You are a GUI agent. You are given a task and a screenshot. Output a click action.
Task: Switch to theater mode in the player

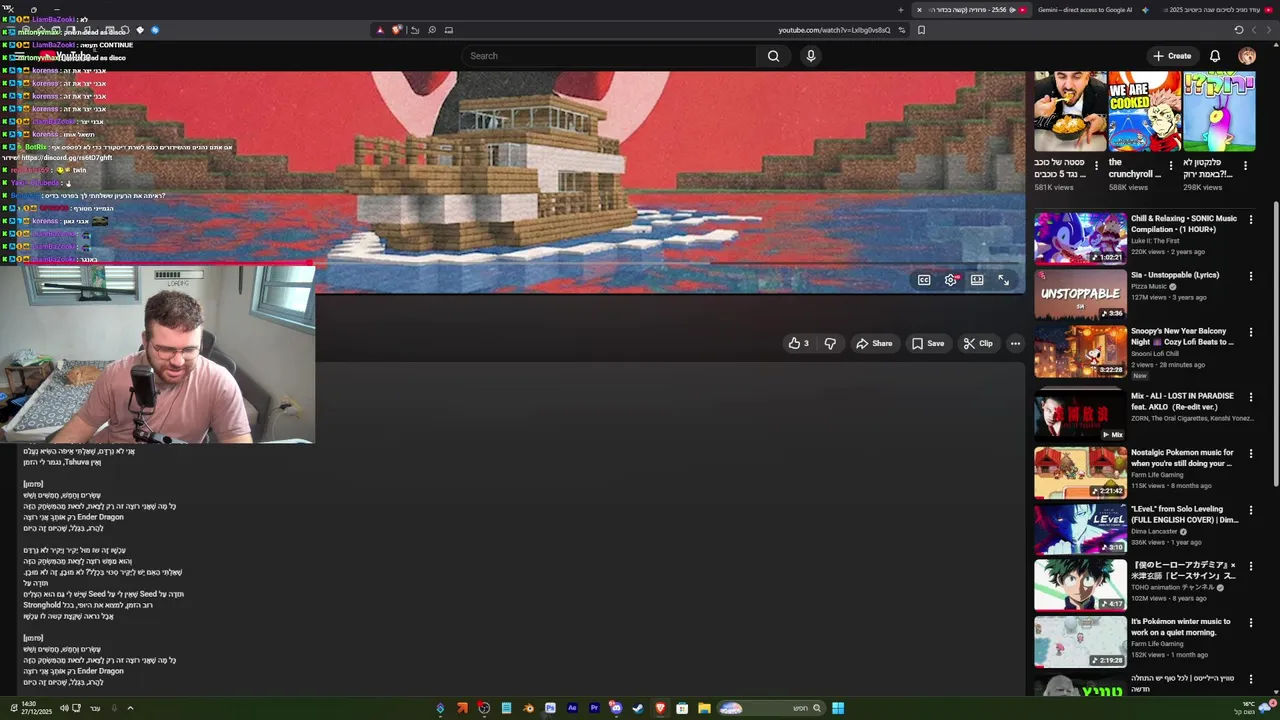pyautogui.click(x=977, y=280)
